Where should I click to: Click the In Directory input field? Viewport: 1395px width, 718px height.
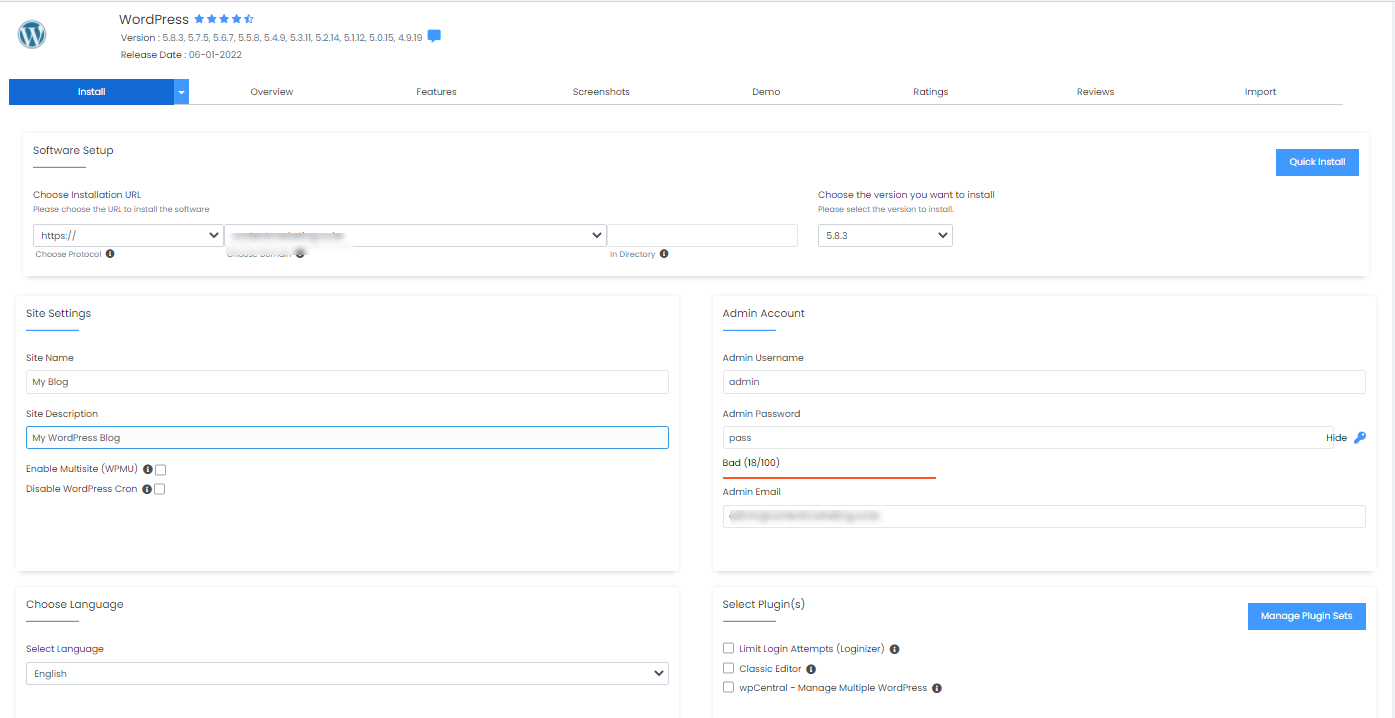pos(702,235)
